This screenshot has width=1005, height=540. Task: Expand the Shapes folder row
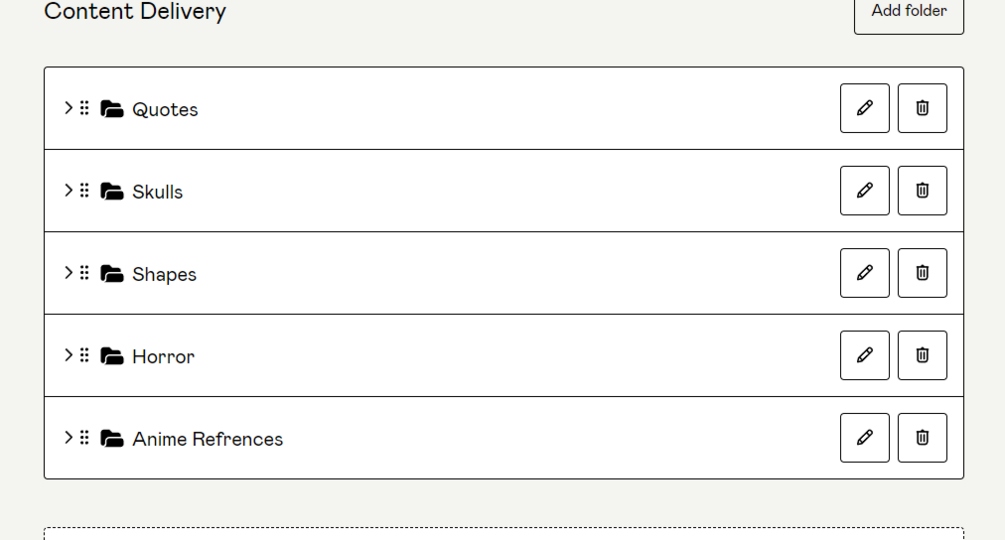[x=67, y=273]
